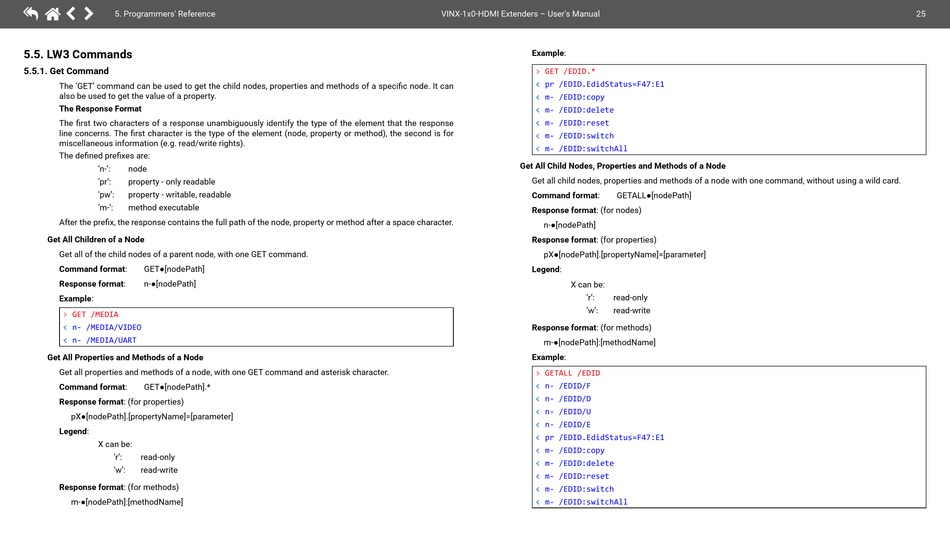Click 'pr /EDID.EdidStatus=F47:E1' in the first example
This screenshot has width=950, height=533.
600,84
